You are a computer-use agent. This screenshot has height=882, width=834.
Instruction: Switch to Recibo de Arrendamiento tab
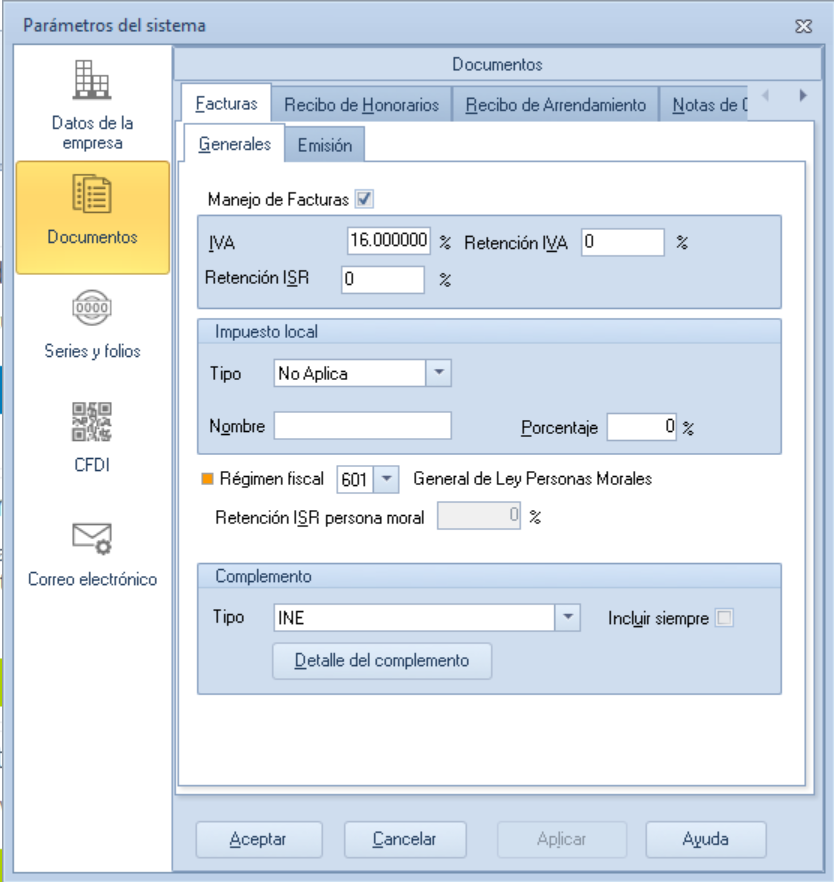pyautogui.click(x=556, y=105)
